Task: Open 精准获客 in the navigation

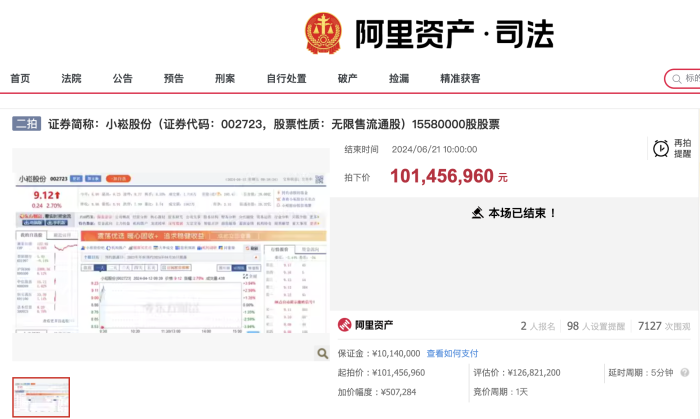Action: (460, 79)
